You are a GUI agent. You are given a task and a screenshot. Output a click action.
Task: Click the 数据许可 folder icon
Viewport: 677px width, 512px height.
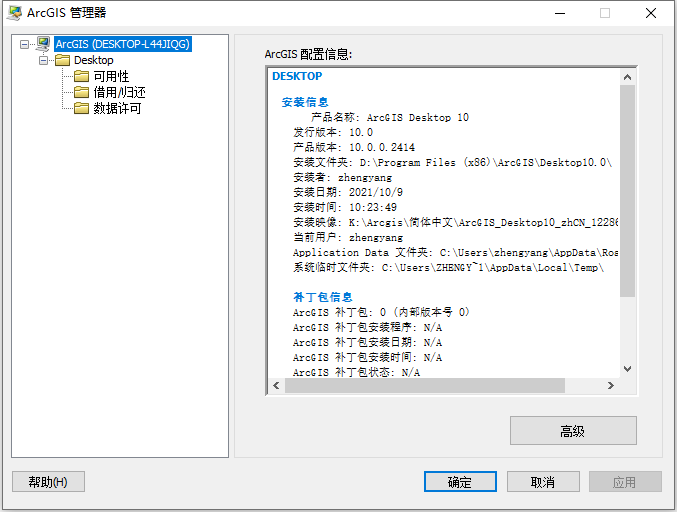click(x=81, y=108)
